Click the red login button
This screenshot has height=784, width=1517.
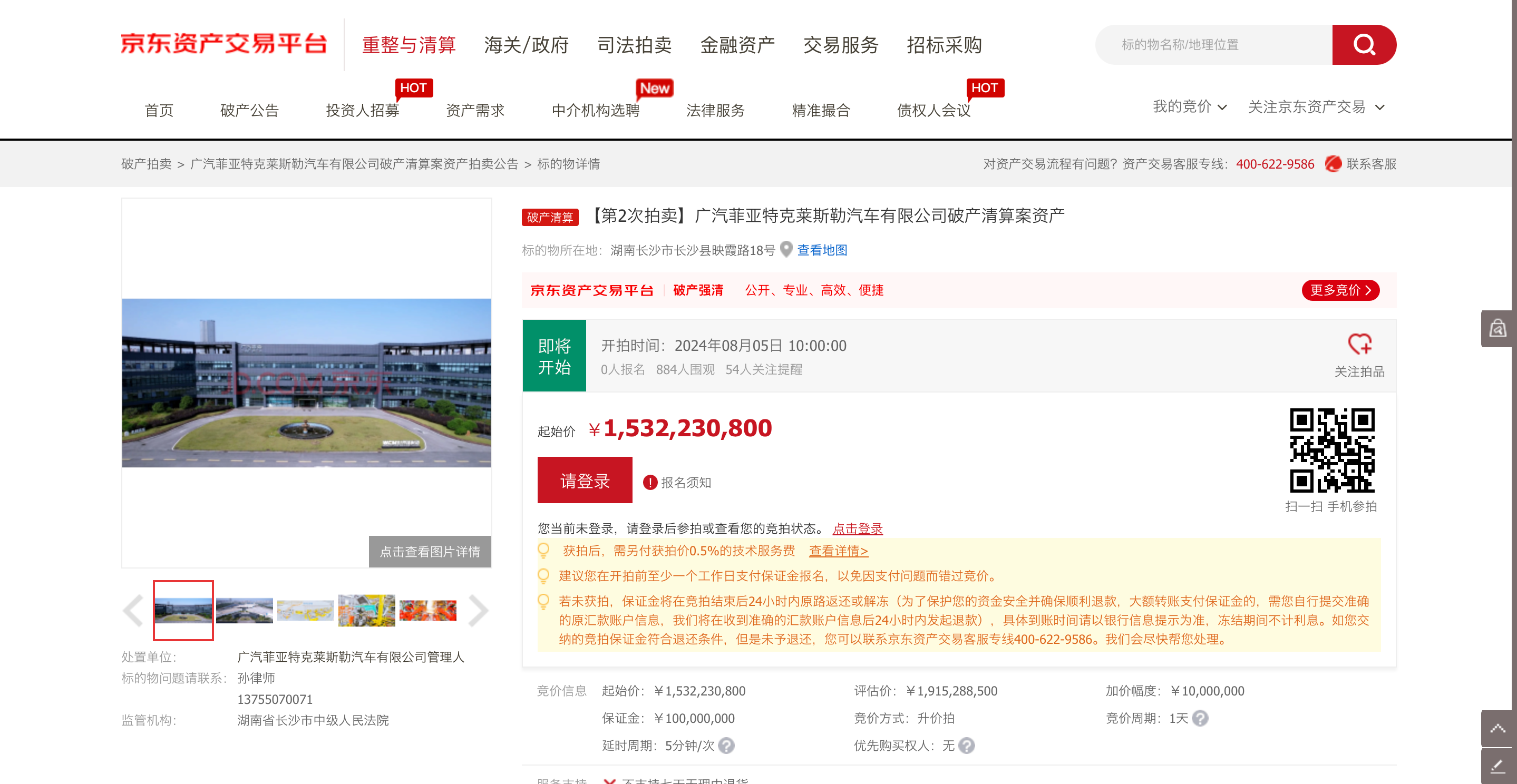[x=584, y=481]
